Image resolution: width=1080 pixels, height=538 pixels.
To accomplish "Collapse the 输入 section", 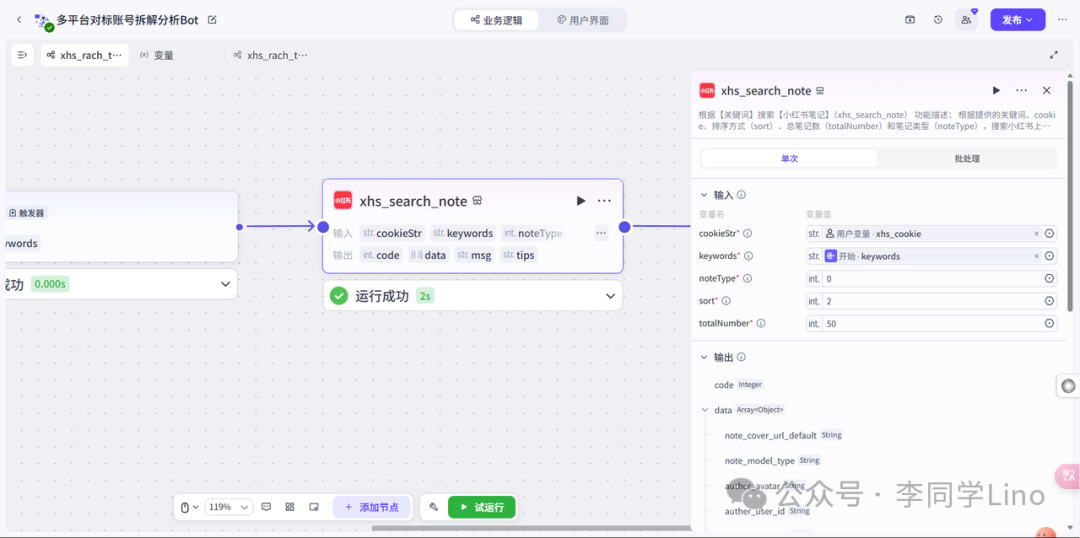I will coord(703,195).
